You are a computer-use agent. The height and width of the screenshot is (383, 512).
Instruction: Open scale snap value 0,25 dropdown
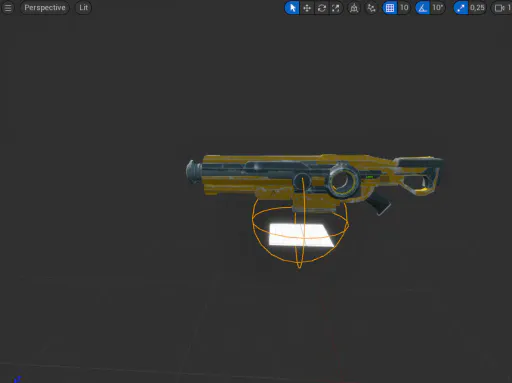477,8
